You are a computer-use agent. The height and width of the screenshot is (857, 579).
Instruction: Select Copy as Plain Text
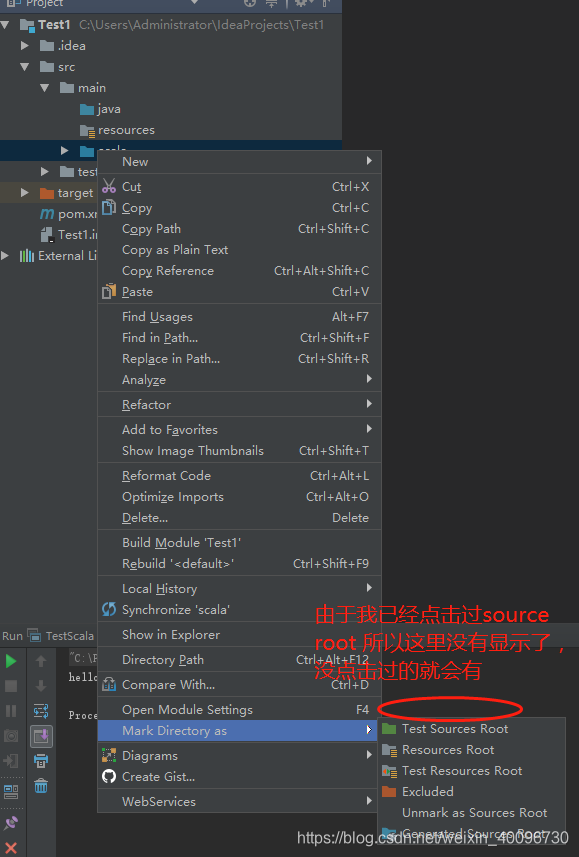239,250
